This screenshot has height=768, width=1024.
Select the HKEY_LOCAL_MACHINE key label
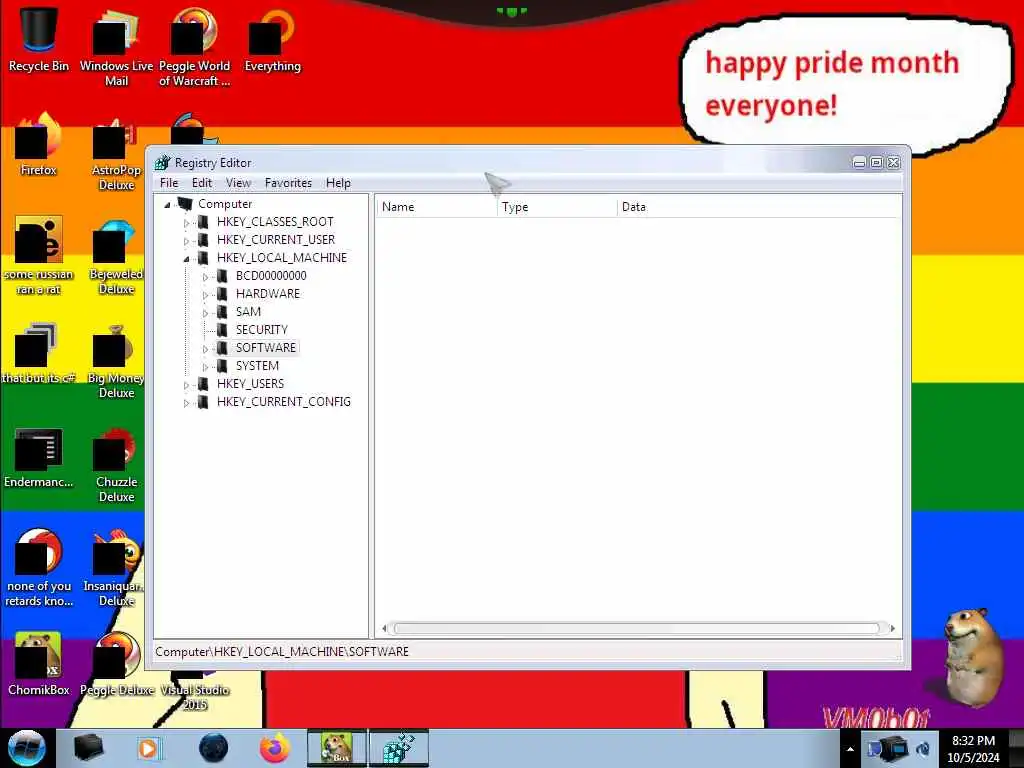click(281, 258)
